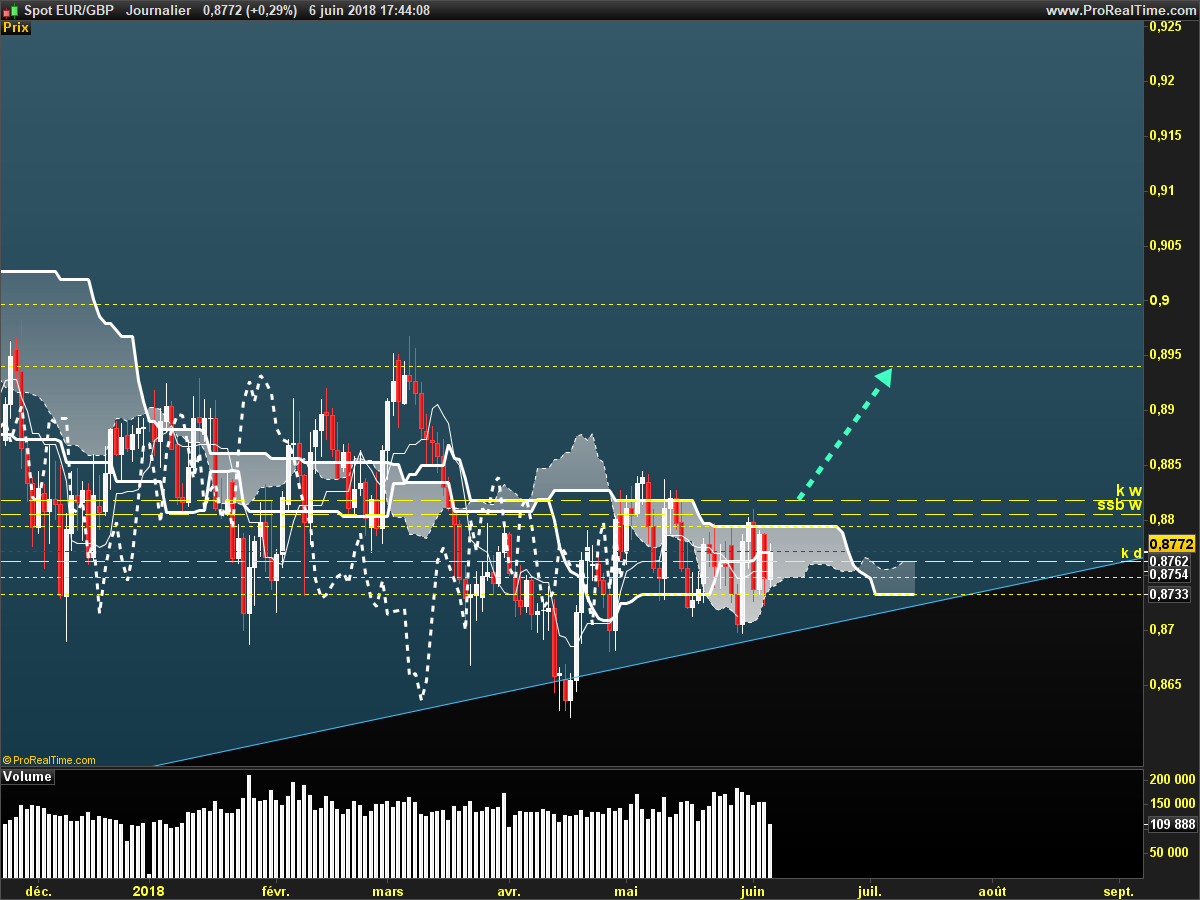Viewport: 1200px width, 900px height.
Task: Click the 6 juin 2018 17:44:08 timestamp
Action: [369, 10]
